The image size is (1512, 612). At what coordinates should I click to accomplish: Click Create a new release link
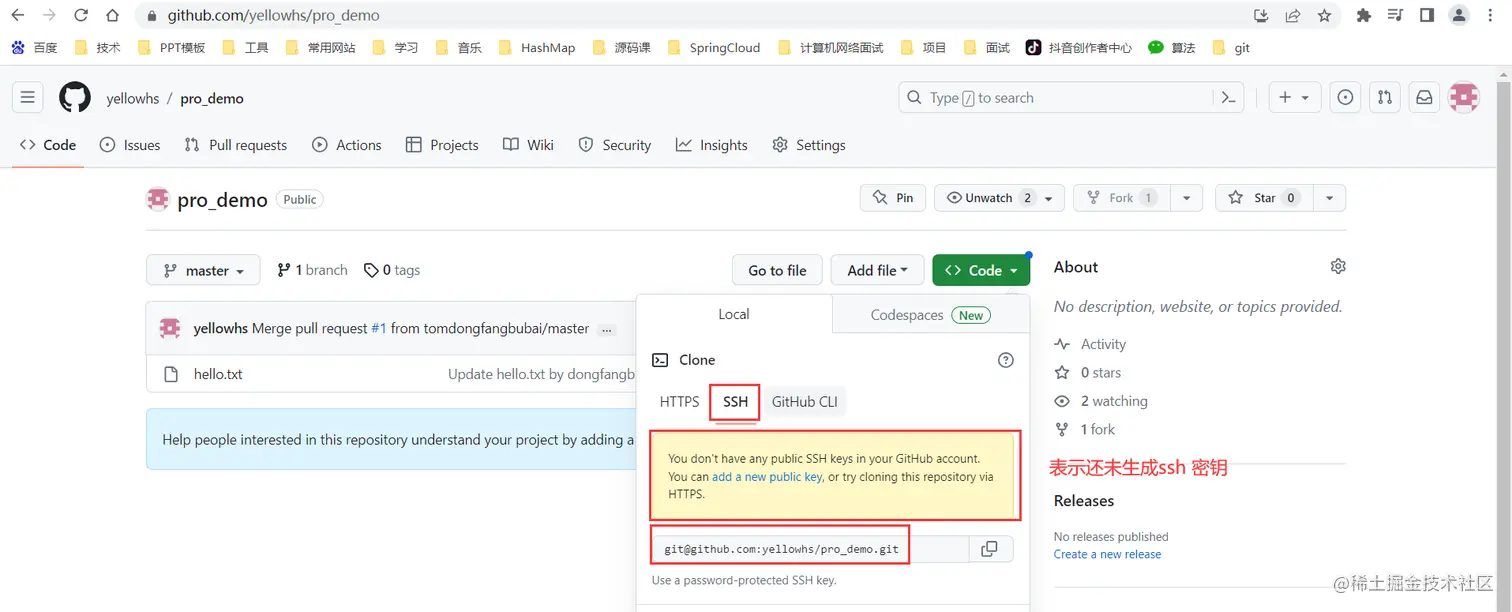click(x=1107, y=554)
